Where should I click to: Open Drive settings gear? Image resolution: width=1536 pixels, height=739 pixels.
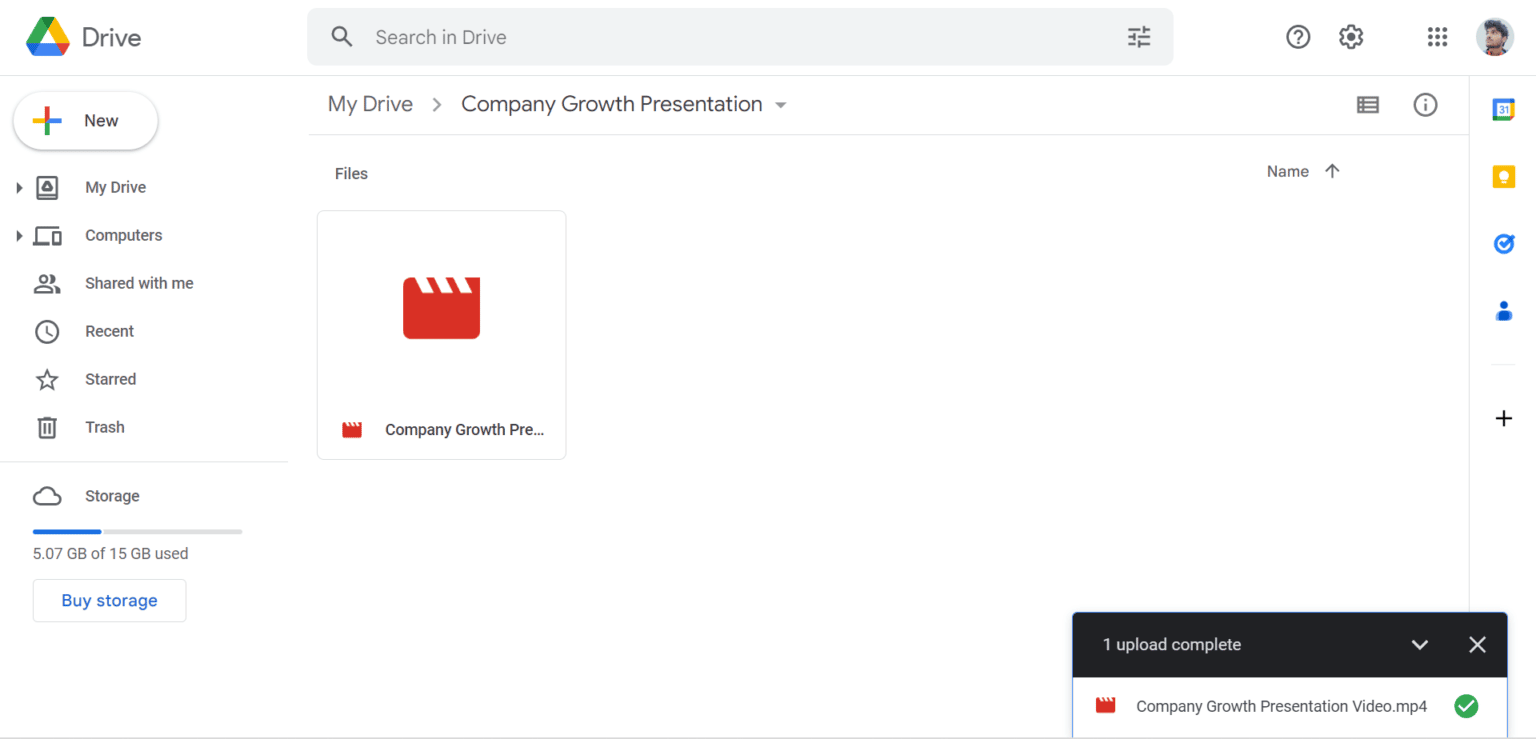tap(1350, 36)
